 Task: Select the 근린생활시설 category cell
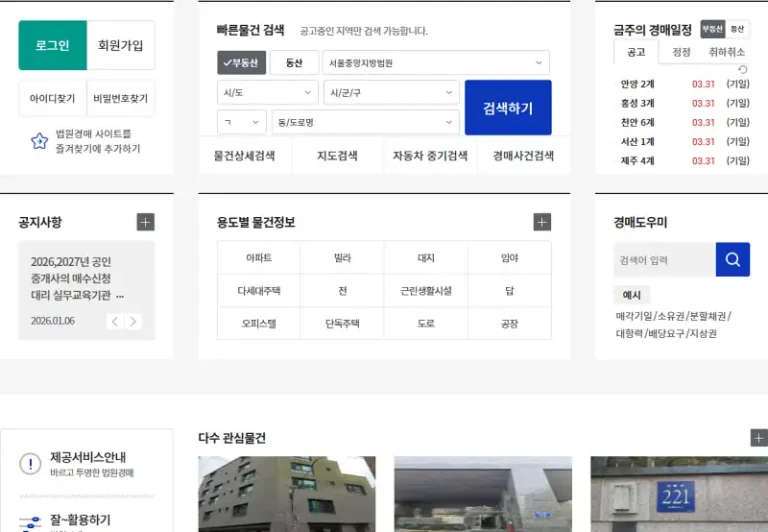(x=426, y=290)
